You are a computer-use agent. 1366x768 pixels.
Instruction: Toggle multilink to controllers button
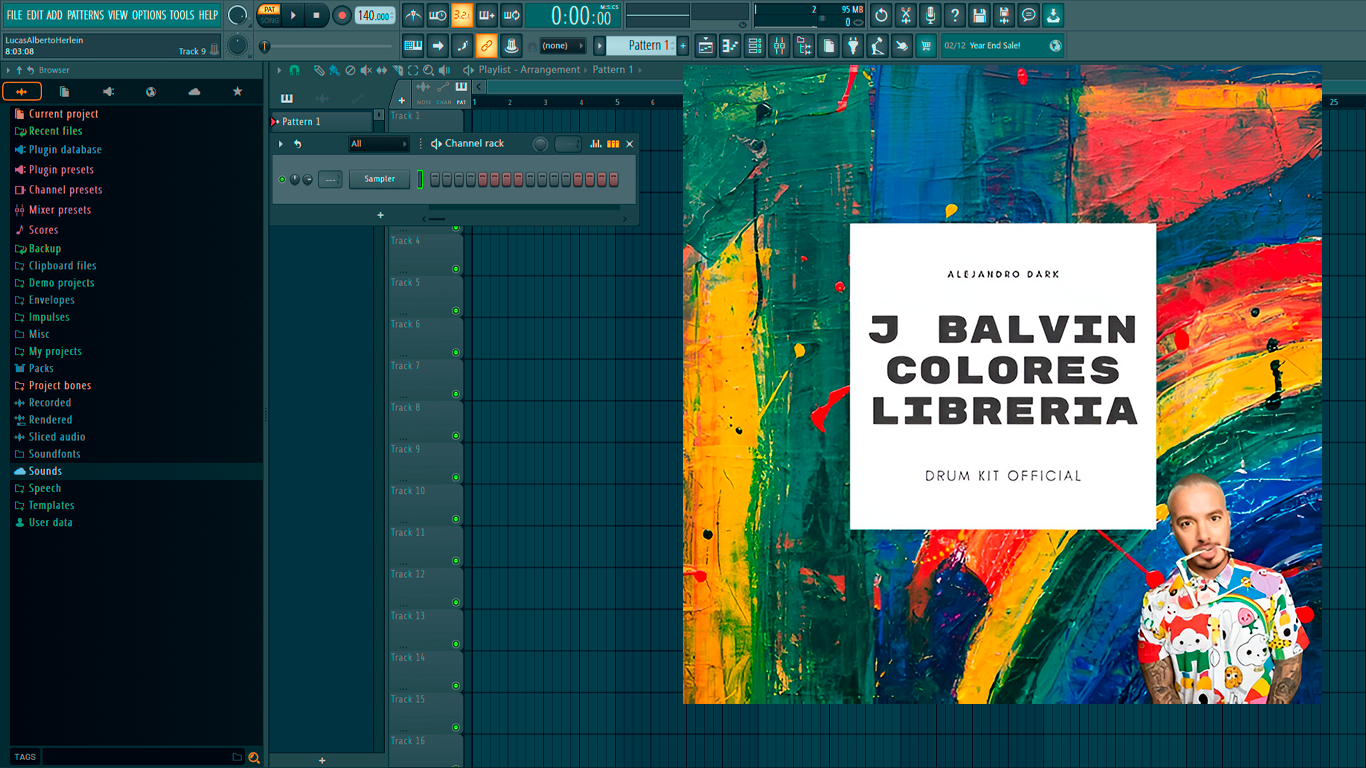(487, 45)
